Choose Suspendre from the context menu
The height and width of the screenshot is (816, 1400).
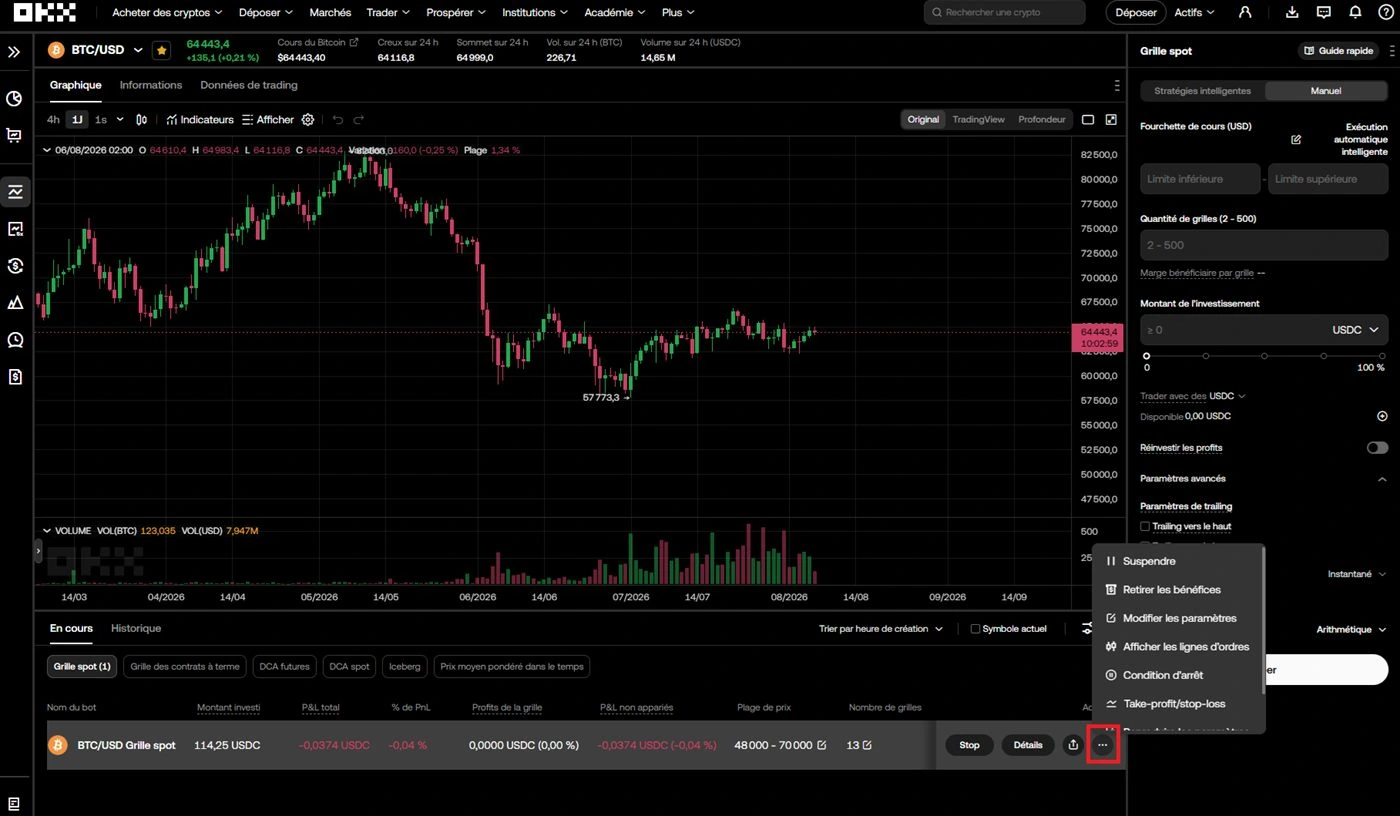[1178, 561]
